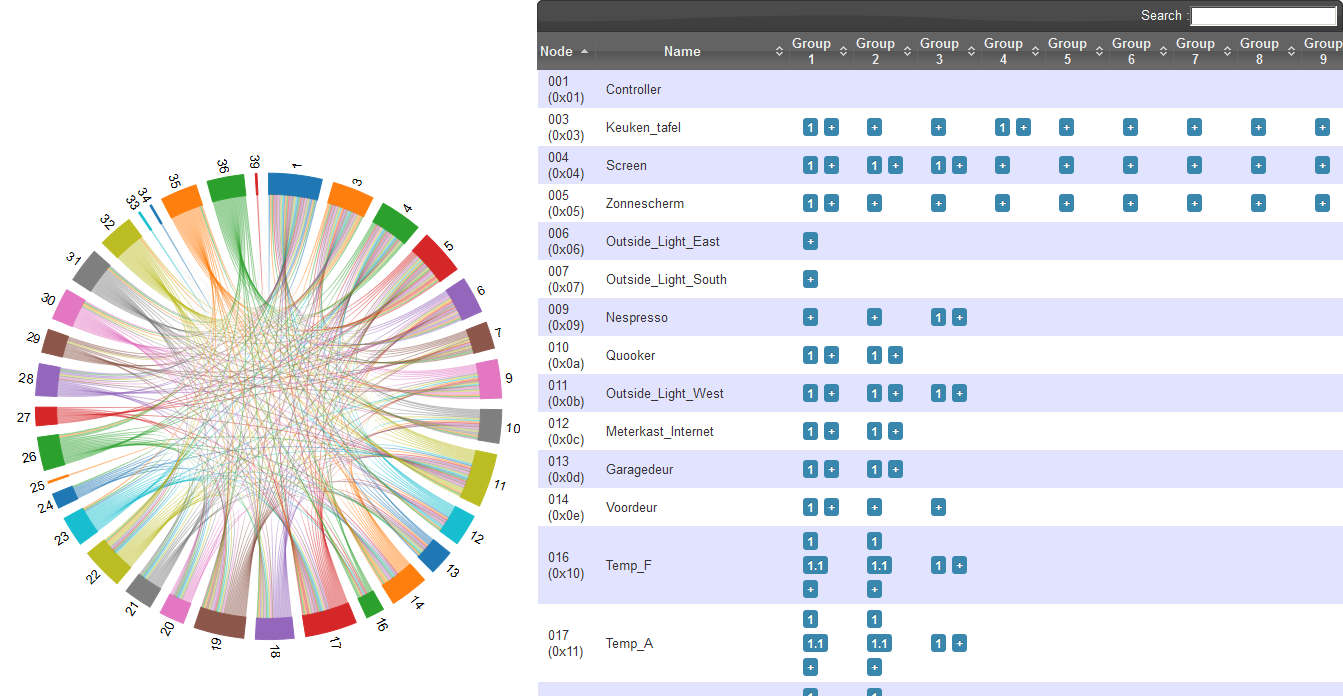Image resolution: width=1343 pixels, height=696 pixels.
Task: Sort table by Group 4 column
Action: point(1010,51)
